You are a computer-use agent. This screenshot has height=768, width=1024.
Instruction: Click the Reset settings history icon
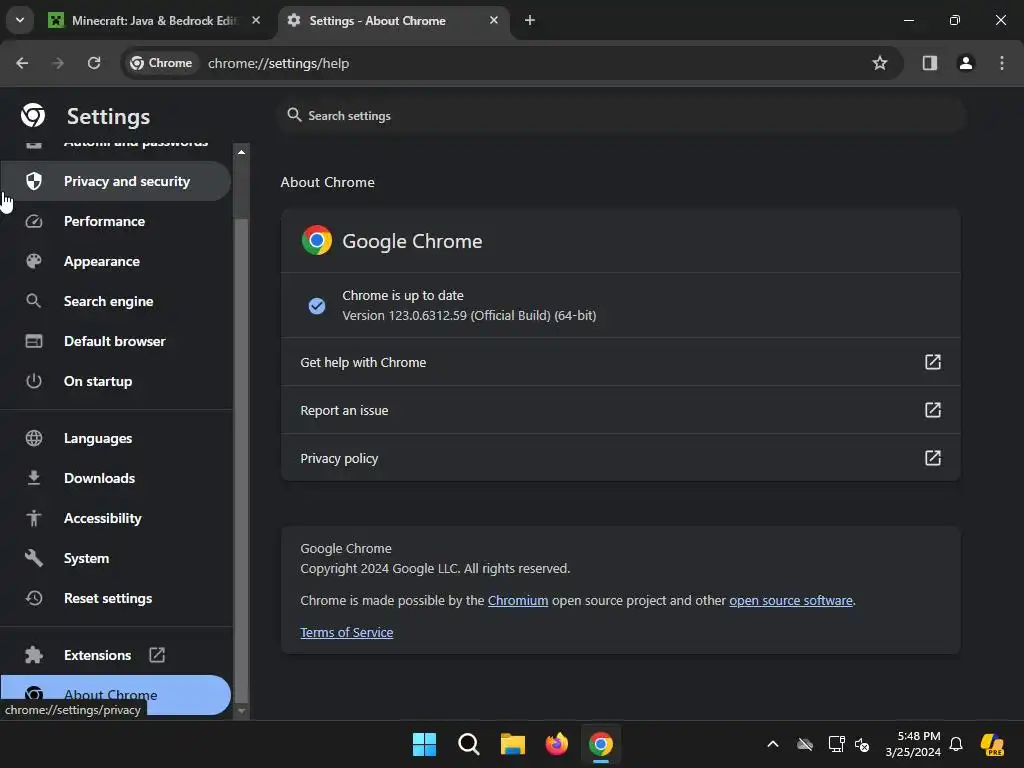coord(34,598)
